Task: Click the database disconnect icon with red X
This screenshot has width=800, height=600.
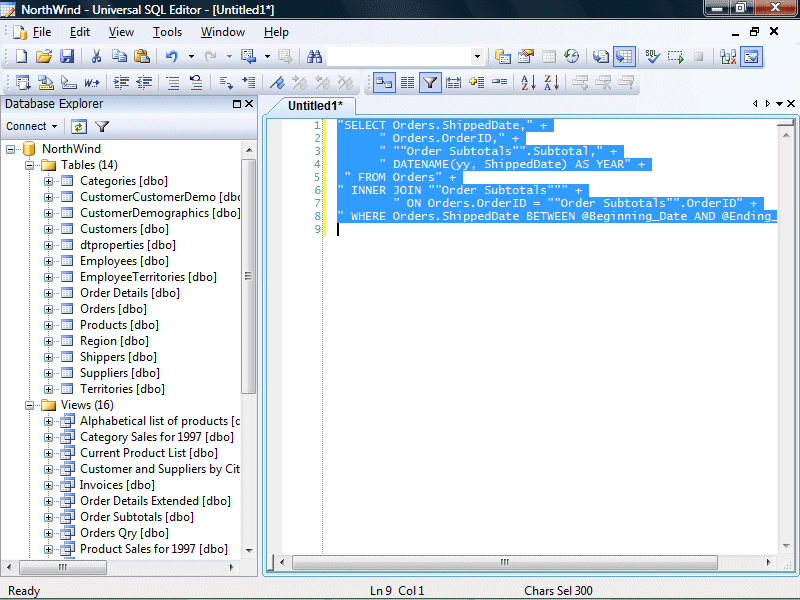Action: [x=728, y=56]
